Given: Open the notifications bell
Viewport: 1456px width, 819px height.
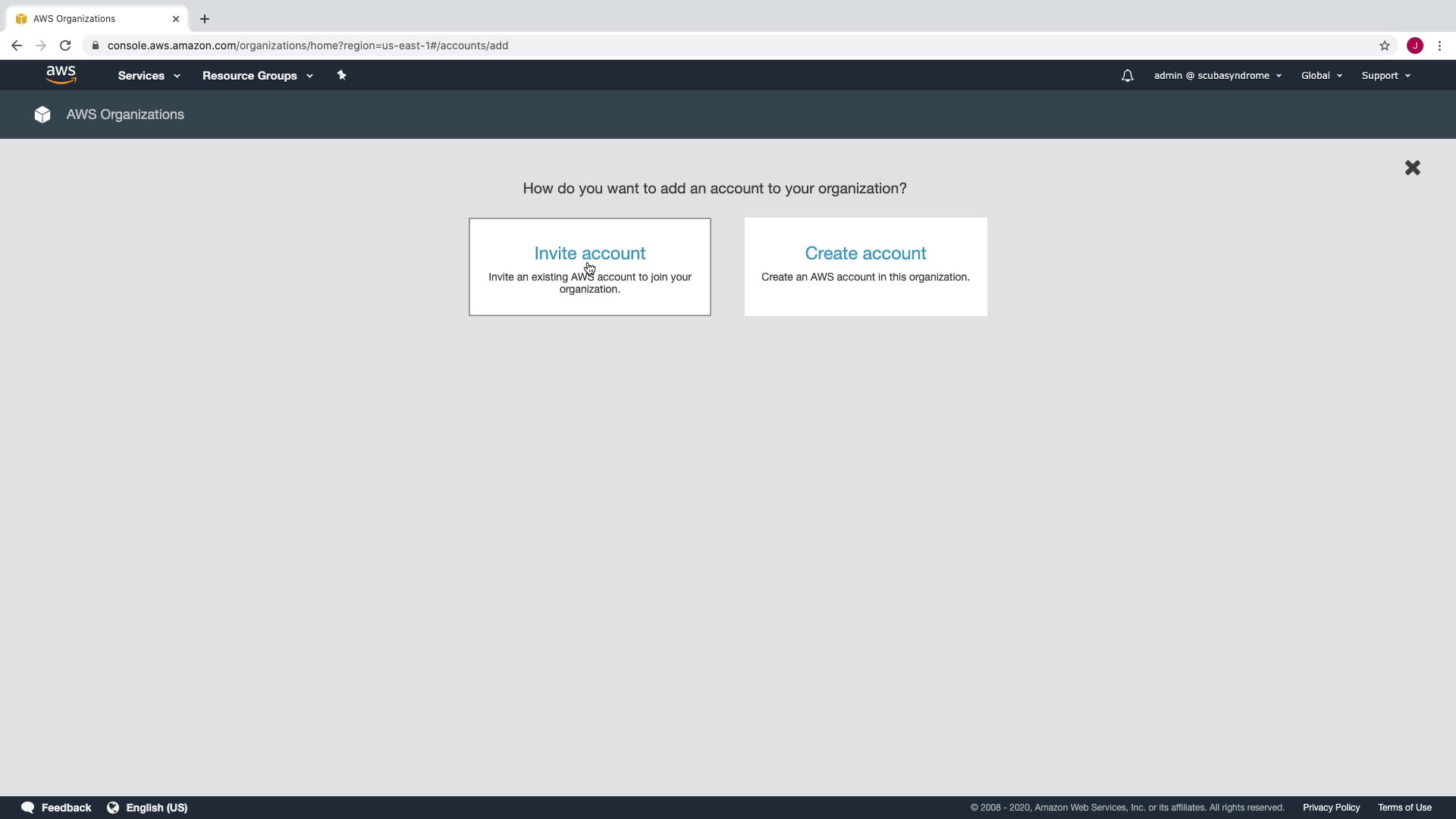Looking at the screenshot, I should [1127, 76].
